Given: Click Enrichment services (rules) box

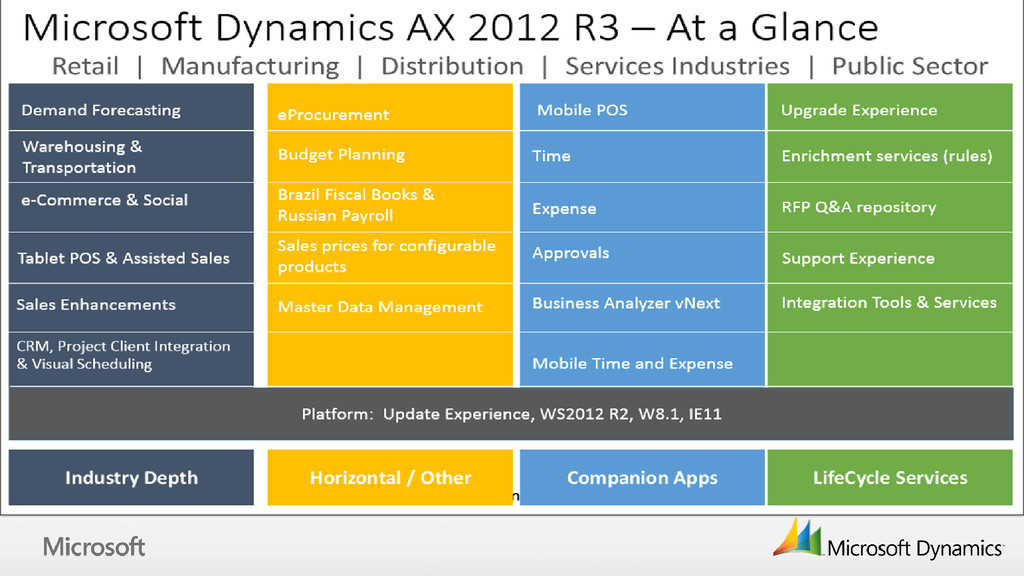Looking at the screenshot, I should pos(889,157).
